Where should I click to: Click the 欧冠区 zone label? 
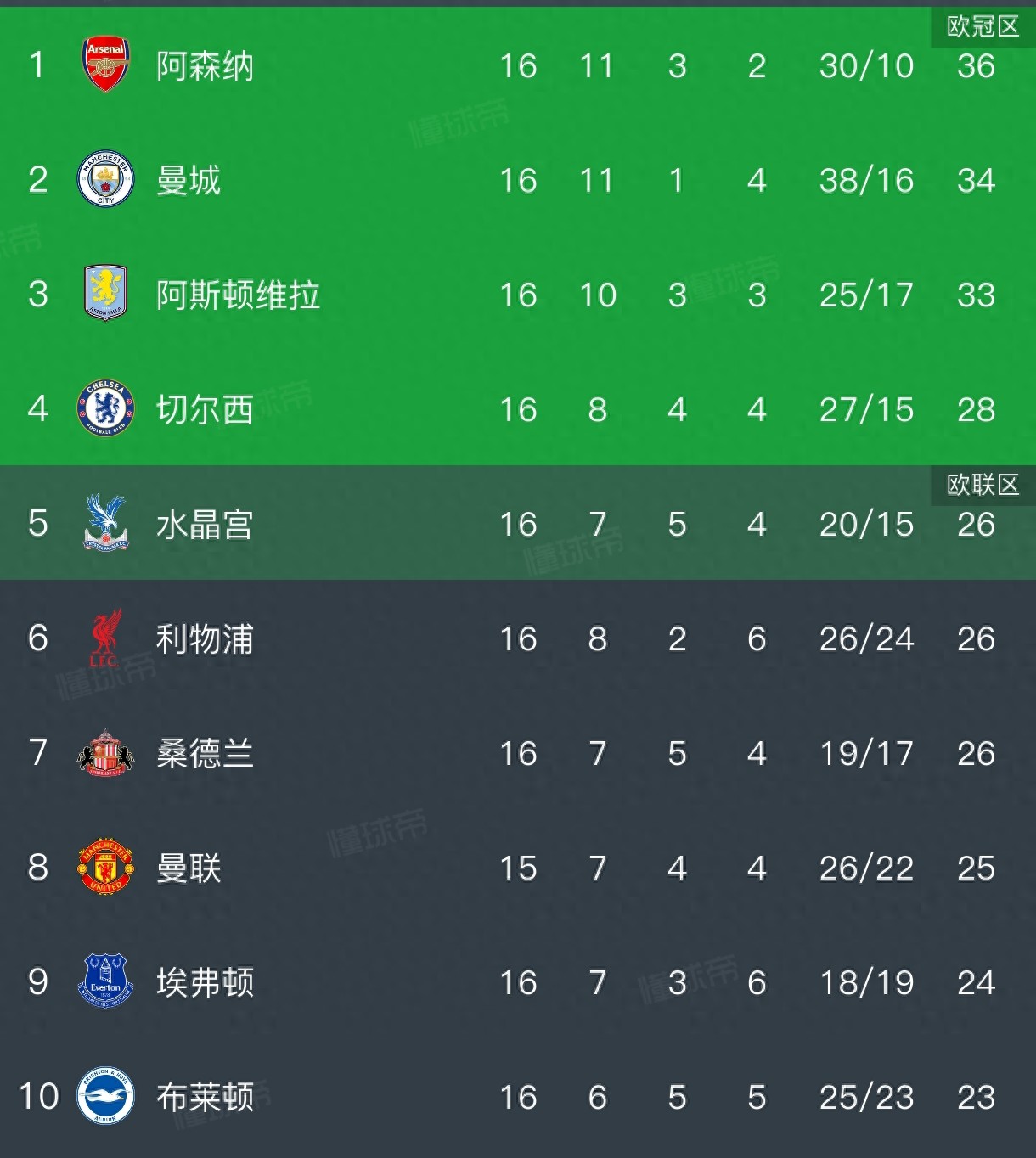coord(983,27)
